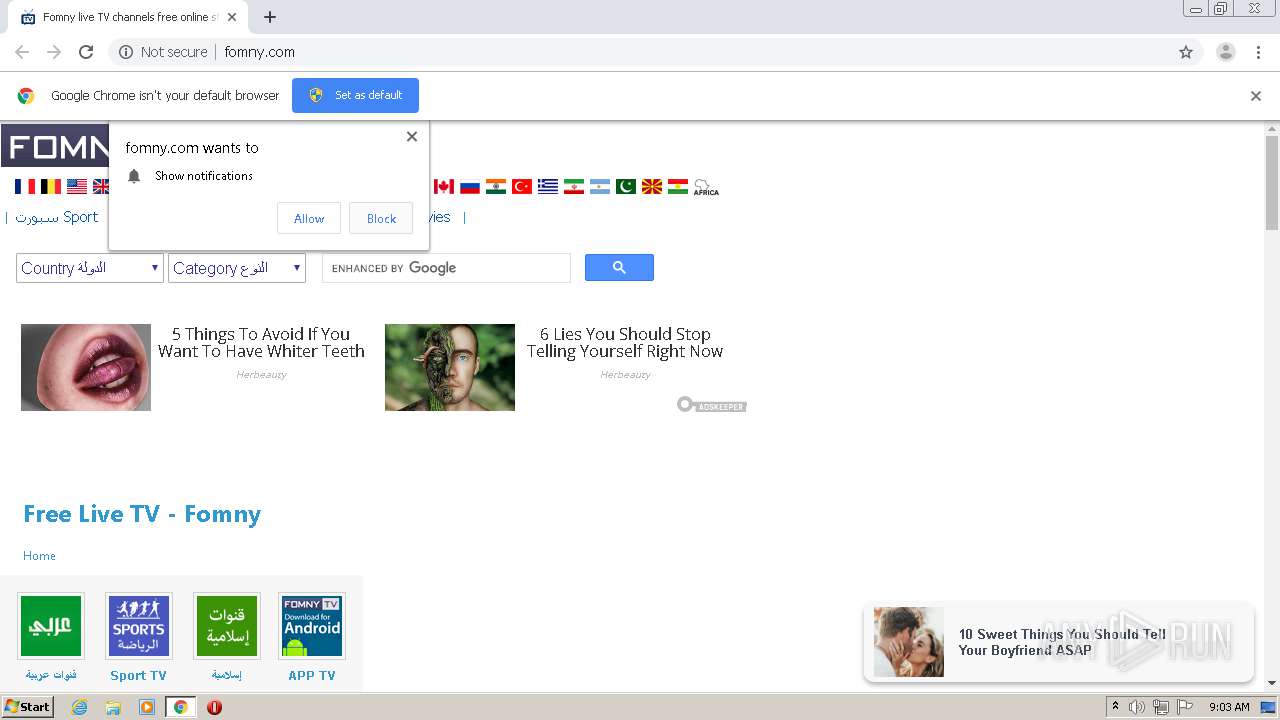Open Windows Explorer folder in taskbar

113,707
